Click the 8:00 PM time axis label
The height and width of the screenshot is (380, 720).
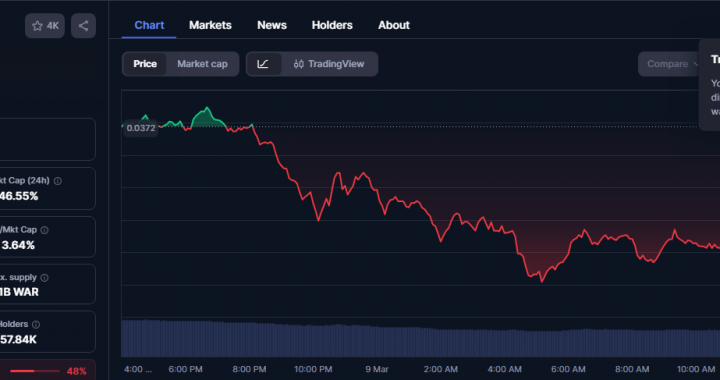point(248,369)
